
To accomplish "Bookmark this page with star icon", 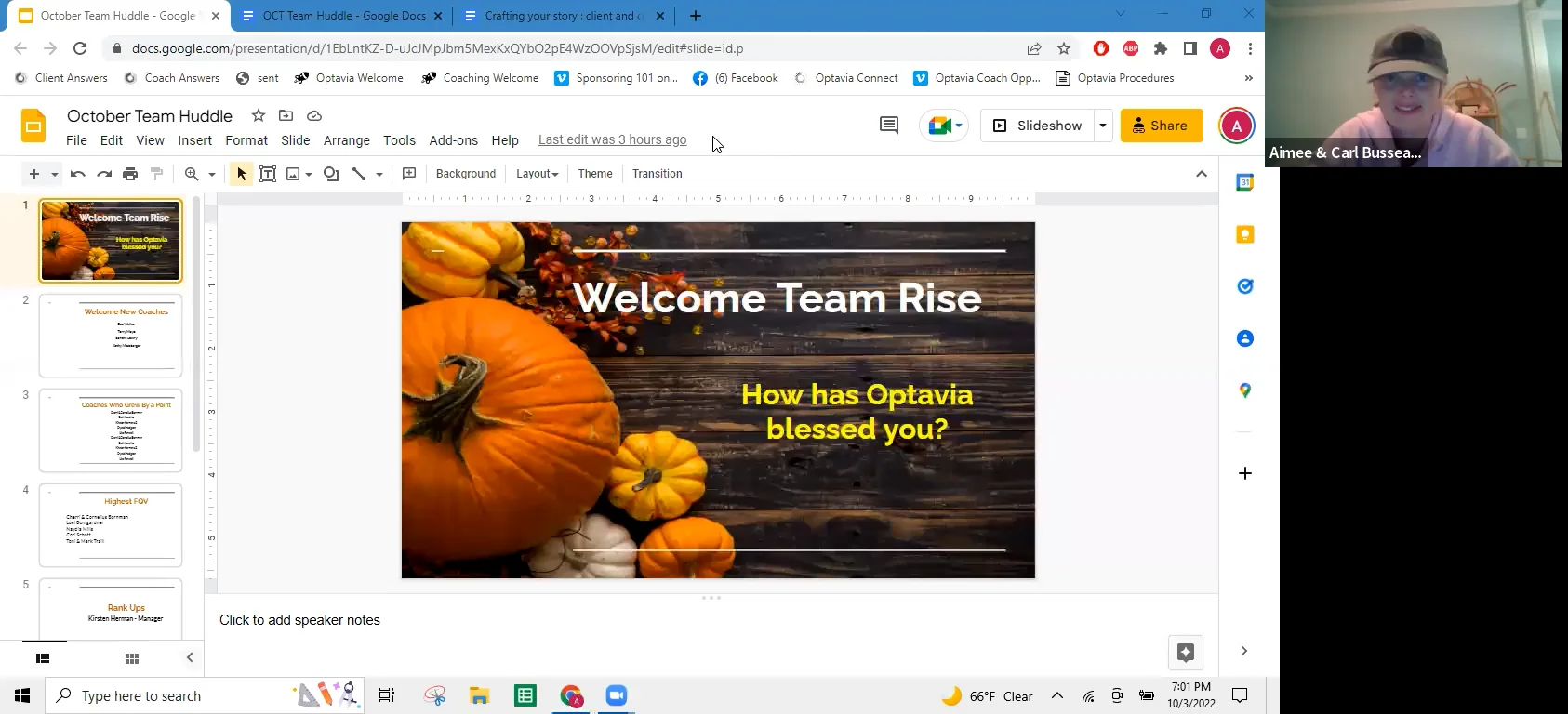I will tap(1064, 48).
